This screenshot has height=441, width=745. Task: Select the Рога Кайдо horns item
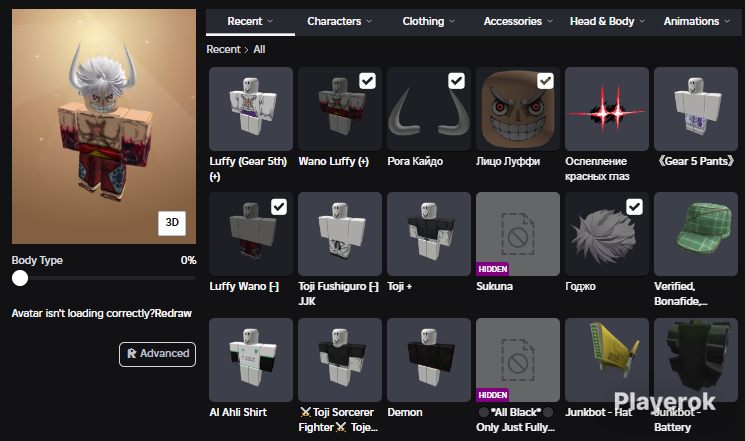coord(429,109)
